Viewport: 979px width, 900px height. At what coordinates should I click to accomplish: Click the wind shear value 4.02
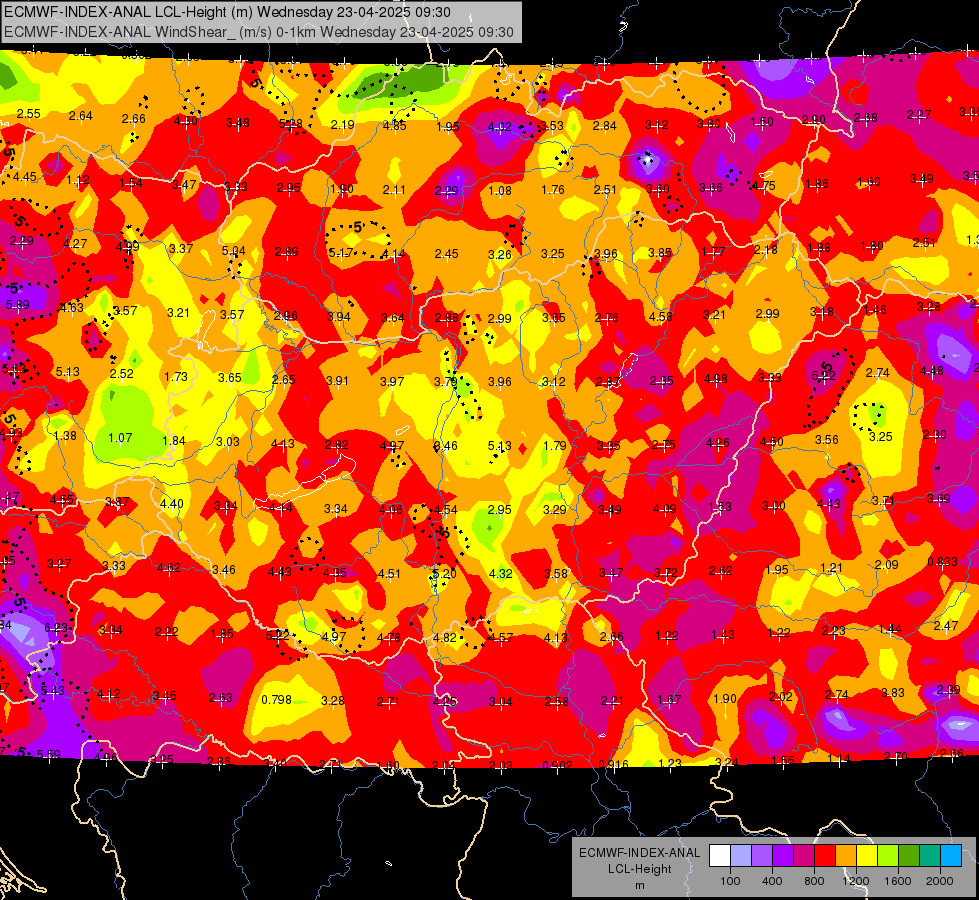(499, 127)
